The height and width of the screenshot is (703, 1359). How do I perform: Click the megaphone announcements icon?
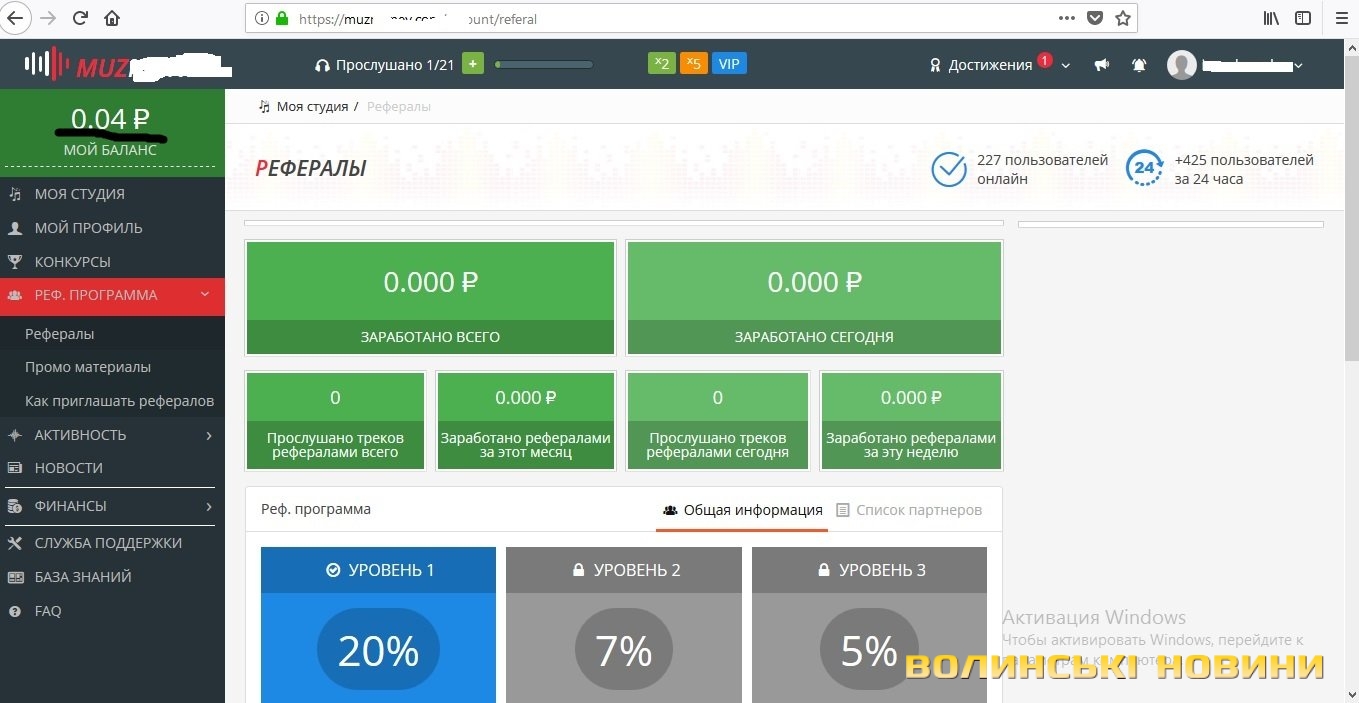click(1102, 65)
